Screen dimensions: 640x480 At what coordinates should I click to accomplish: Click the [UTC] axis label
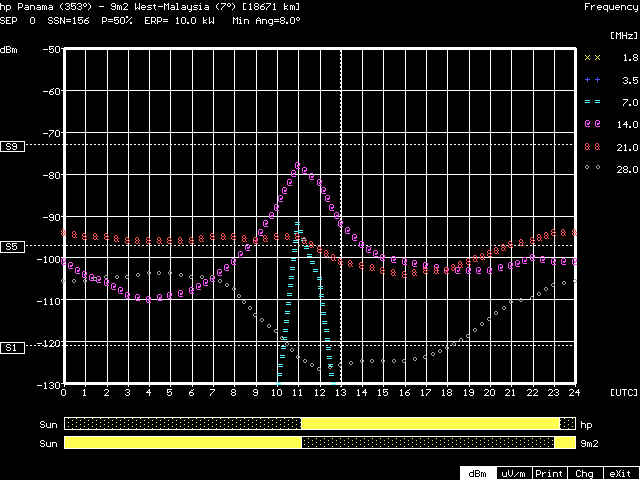[x=624, y=393]
